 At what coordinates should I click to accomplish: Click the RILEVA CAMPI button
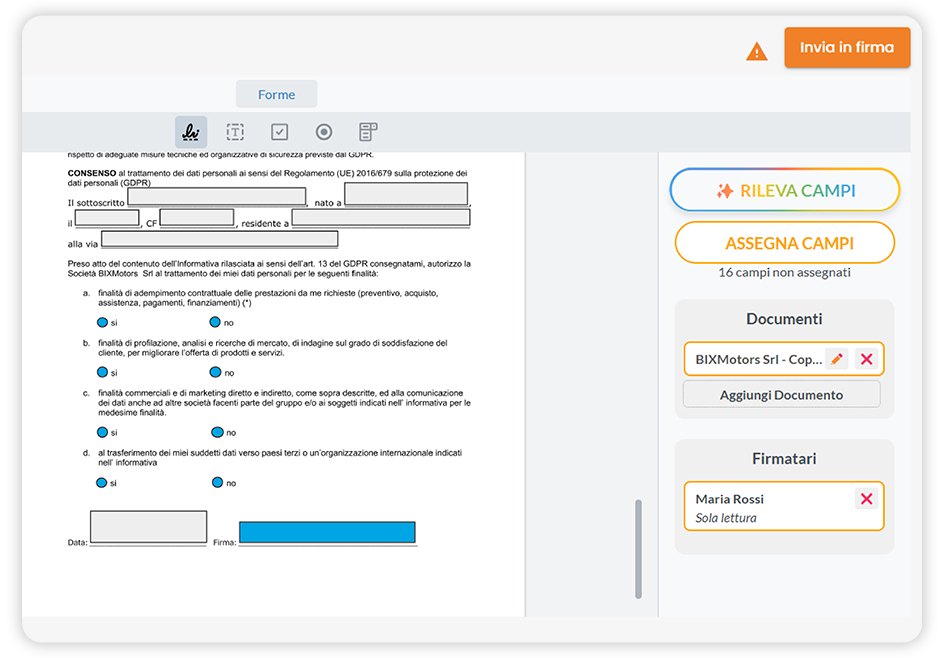click(x=784, y=190)
